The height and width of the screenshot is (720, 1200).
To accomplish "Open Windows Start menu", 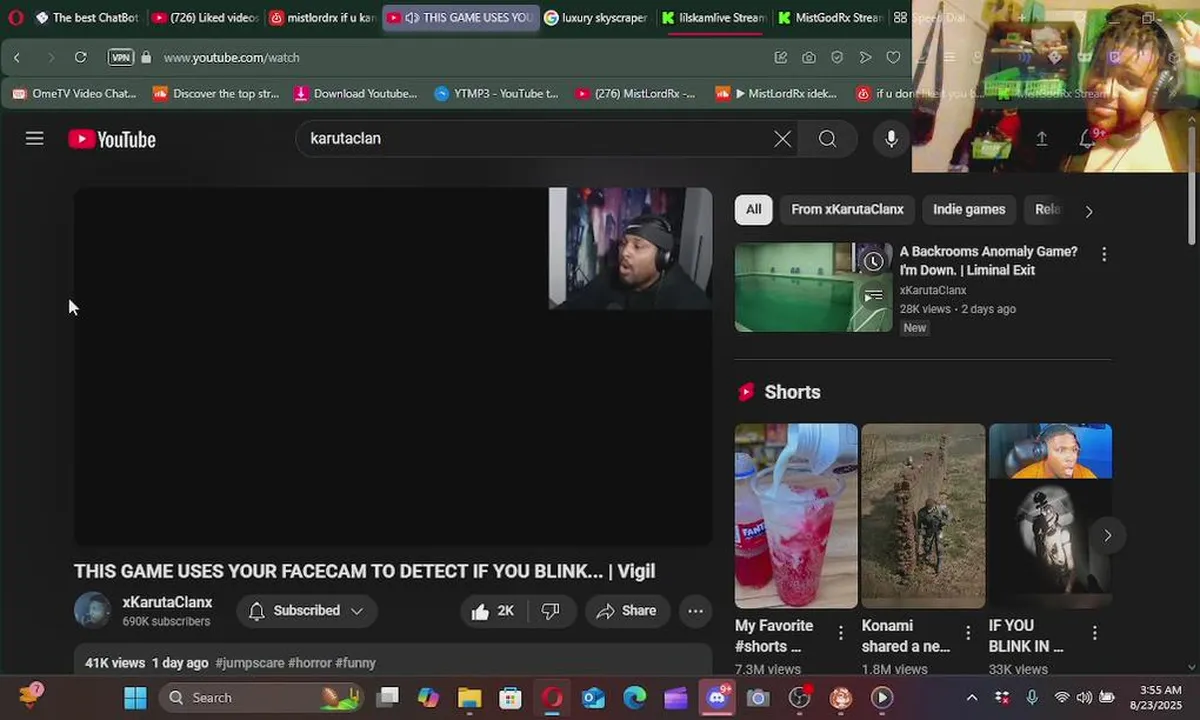I will (x=135, y=698).
